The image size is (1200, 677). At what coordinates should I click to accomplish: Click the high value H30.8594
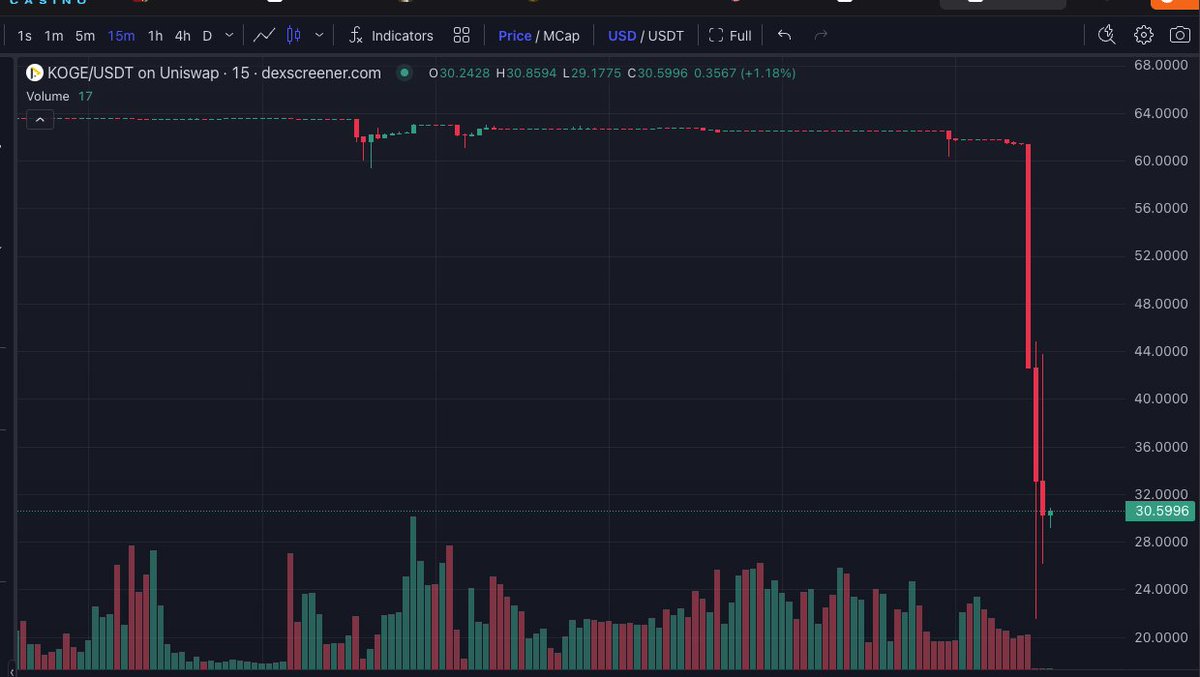526,73
